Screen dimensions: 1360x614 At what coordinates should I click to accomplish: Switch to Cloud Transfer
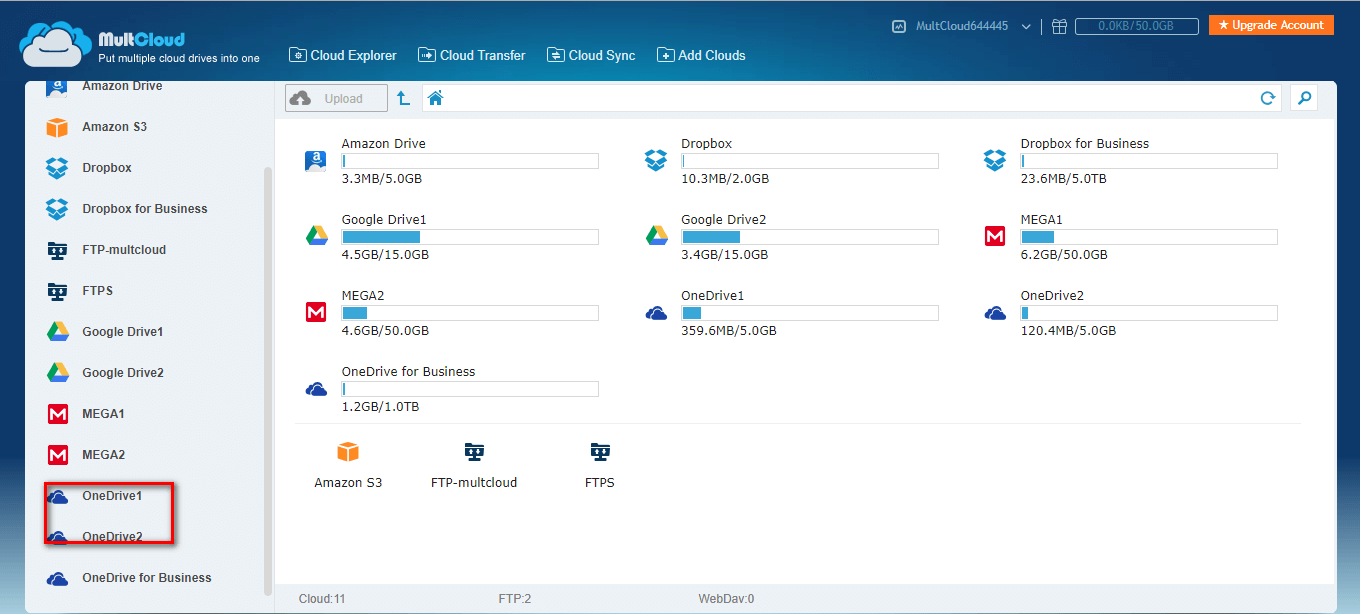(x=471, y=56)
